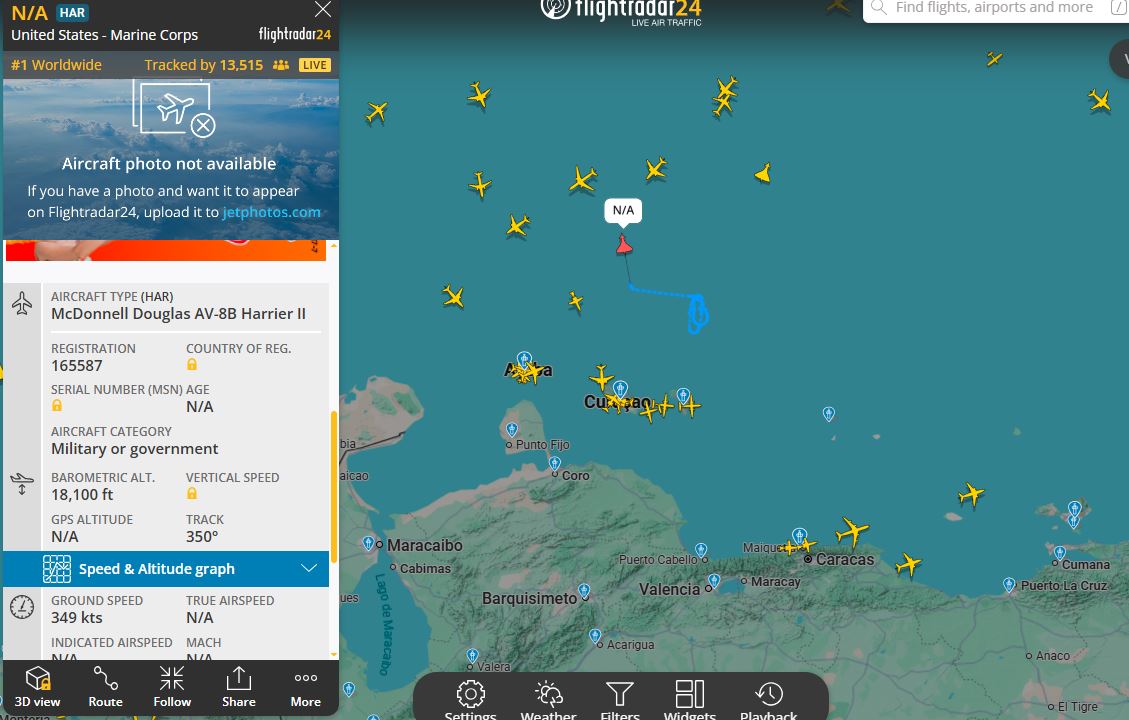Select the red Harrier aircraft on map
Viewport: 1129px width, 720px height.
click(x=624, y=245)
